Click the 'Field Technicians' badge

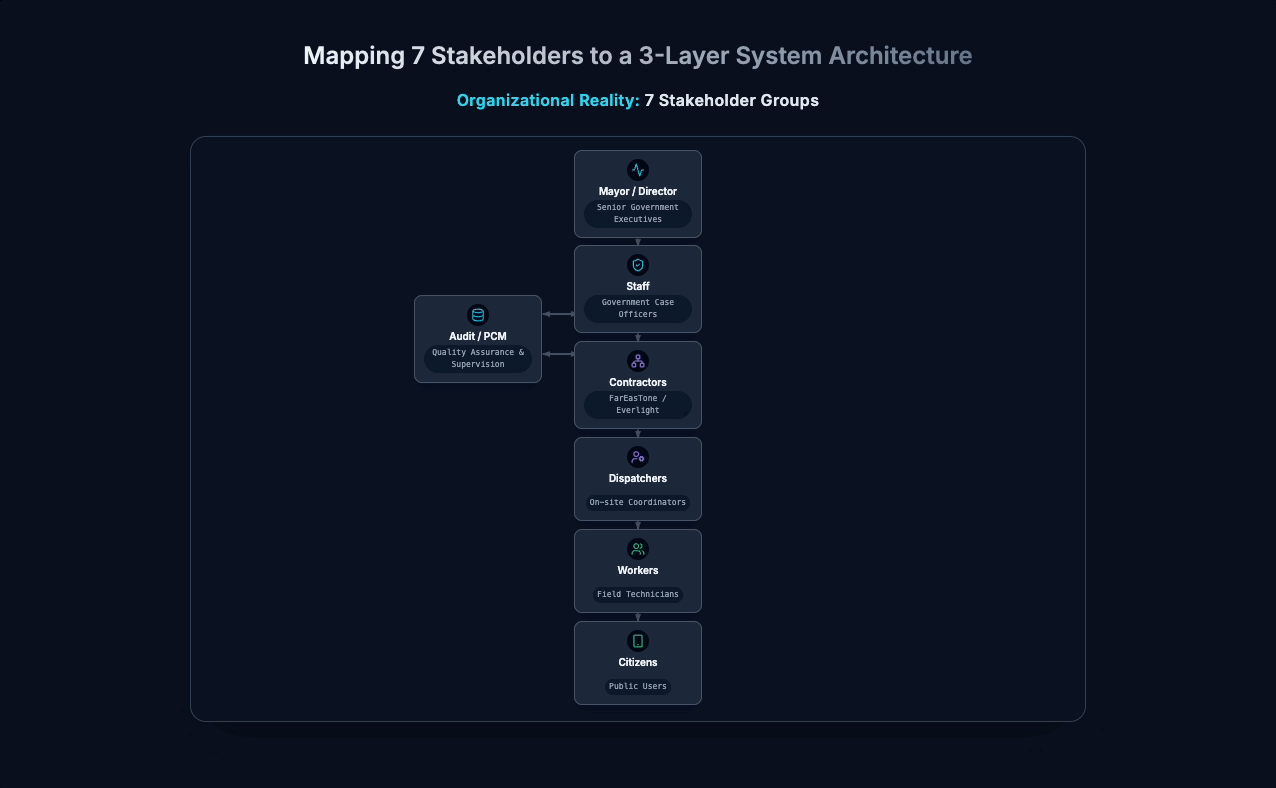638,594
